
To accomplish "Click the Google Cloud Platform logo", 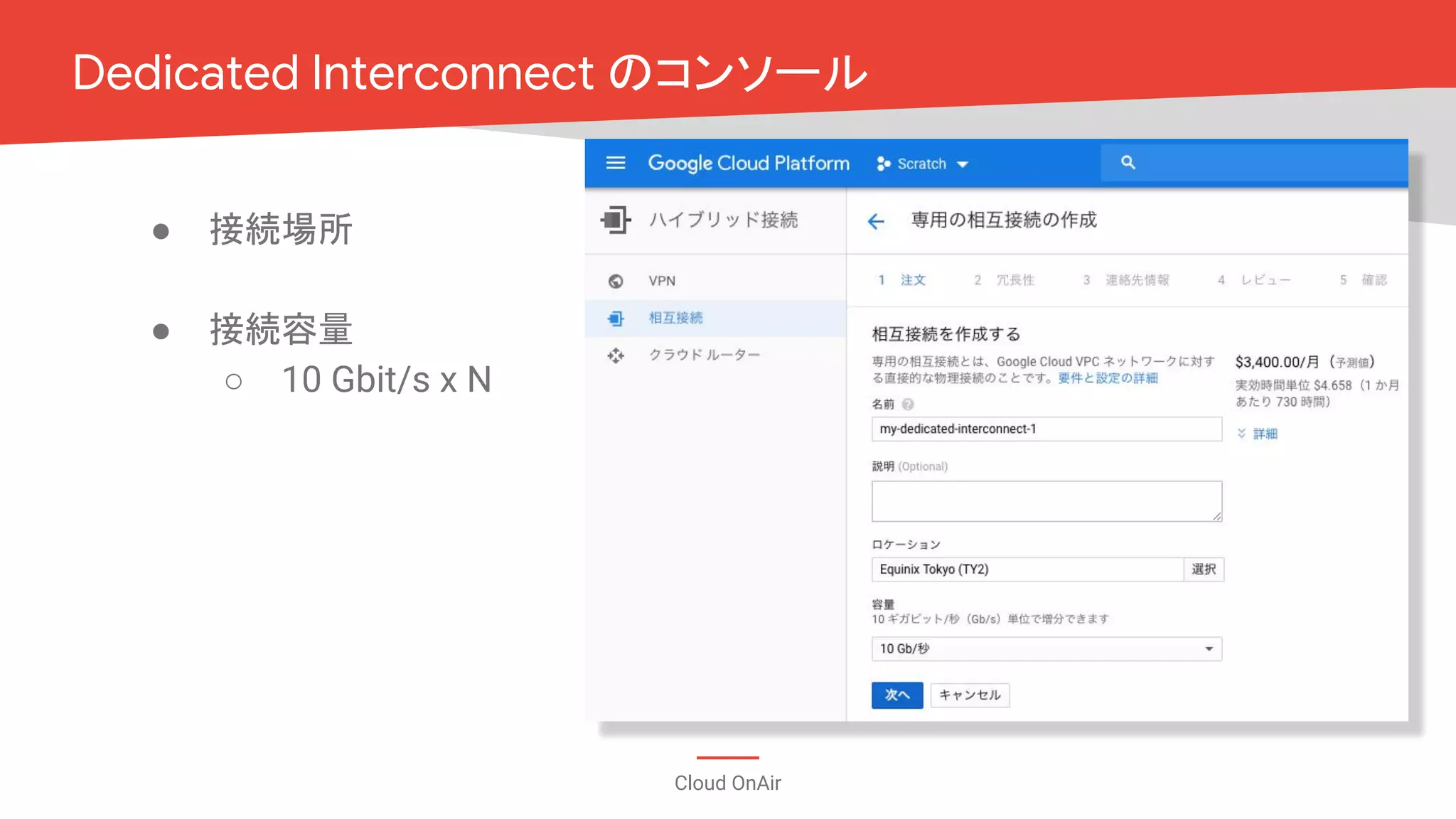I will 749,164.
